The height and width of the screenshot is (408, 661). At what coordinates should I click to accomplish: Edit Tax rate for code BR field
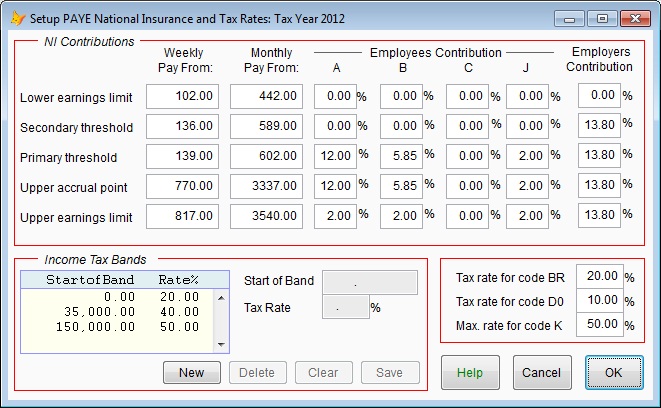[x=599, y=276]
